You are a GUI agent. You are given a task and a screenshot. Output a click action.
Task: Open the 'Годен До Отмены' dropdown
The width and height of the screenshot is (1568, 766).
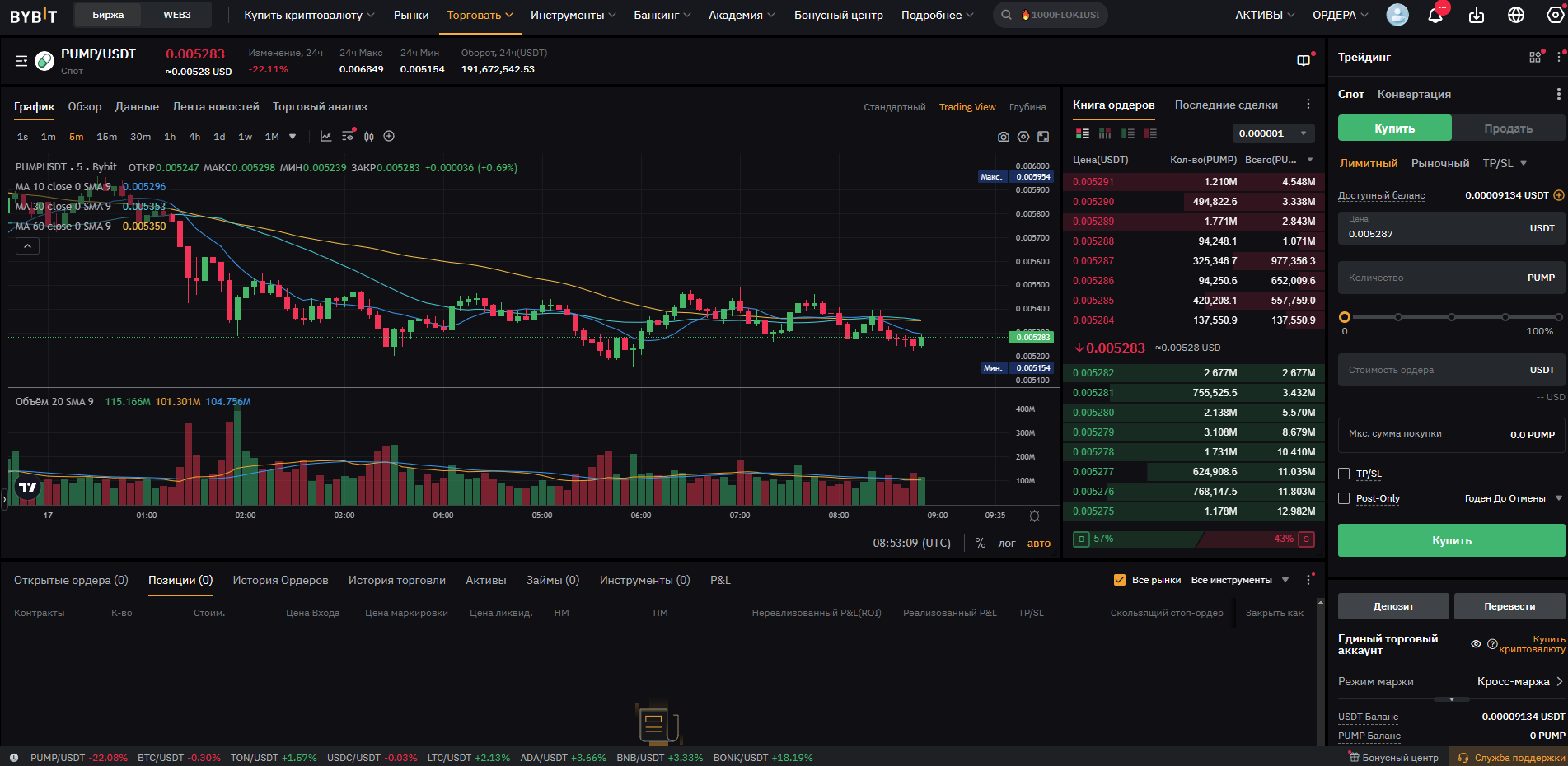tap(1514, 498)
